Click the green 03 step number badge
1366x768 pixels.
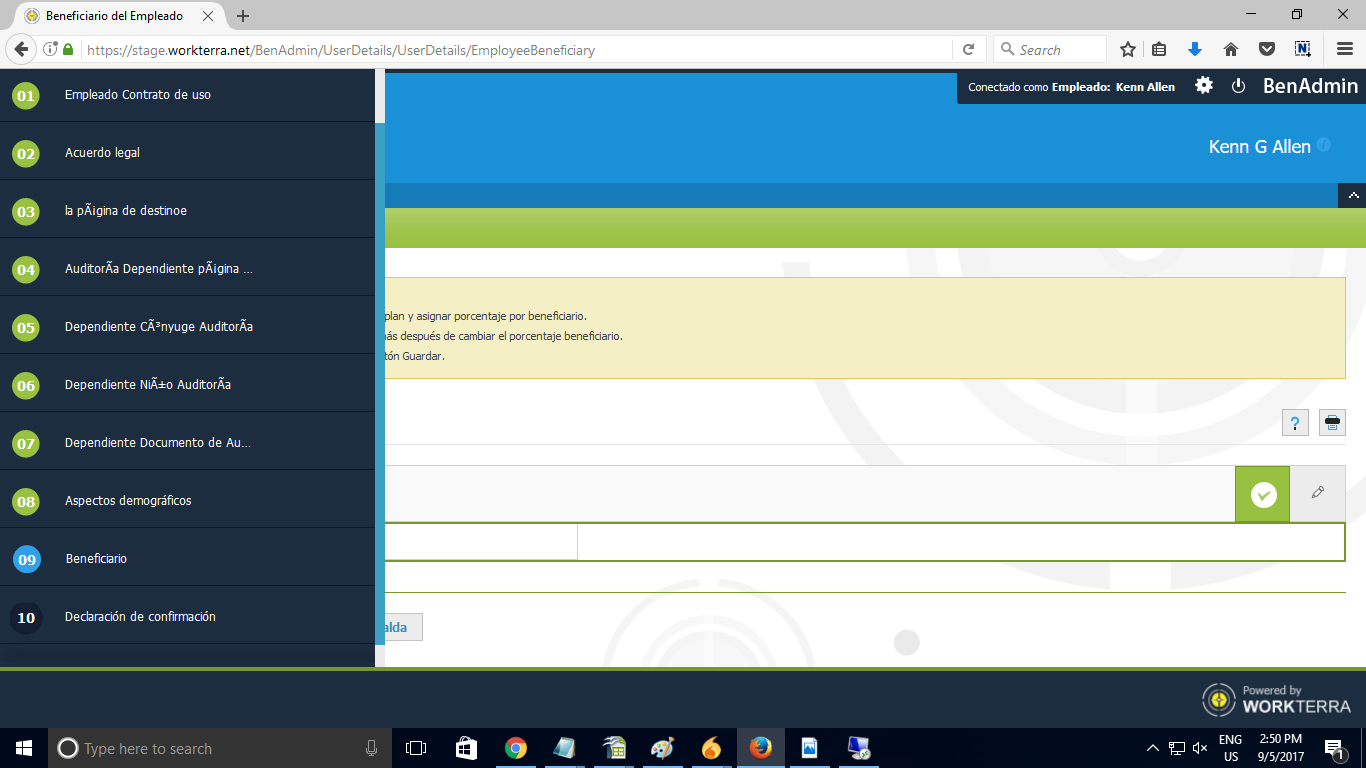26,212
